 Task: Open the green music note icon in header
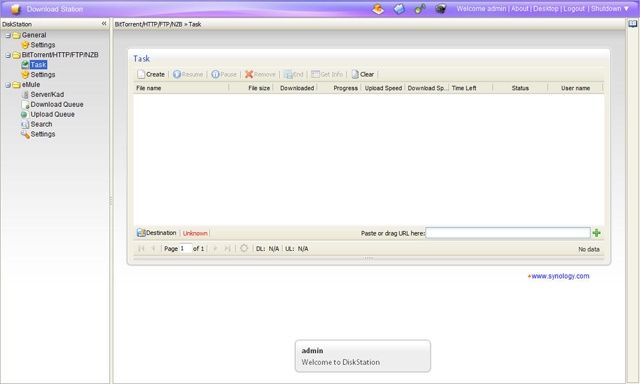(420, 9)
